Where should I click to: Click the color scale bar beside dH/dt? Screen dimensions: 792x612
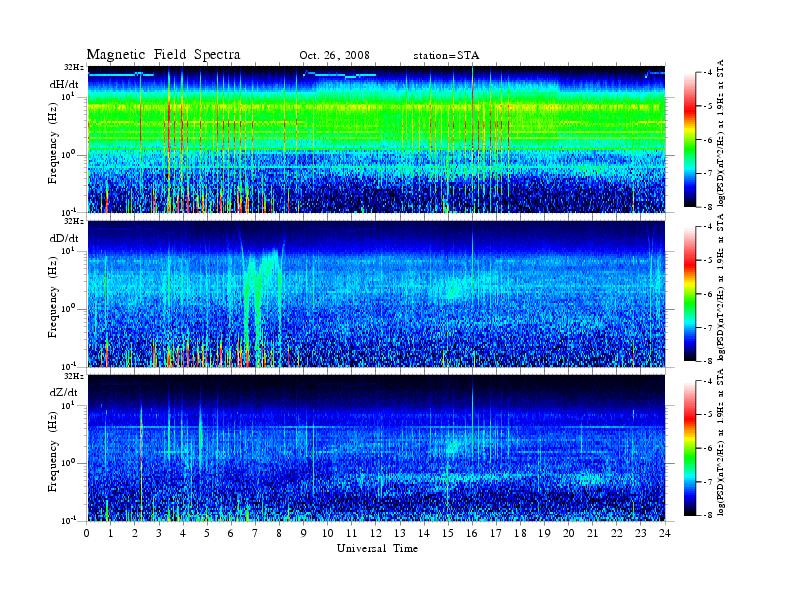point(690,140)
